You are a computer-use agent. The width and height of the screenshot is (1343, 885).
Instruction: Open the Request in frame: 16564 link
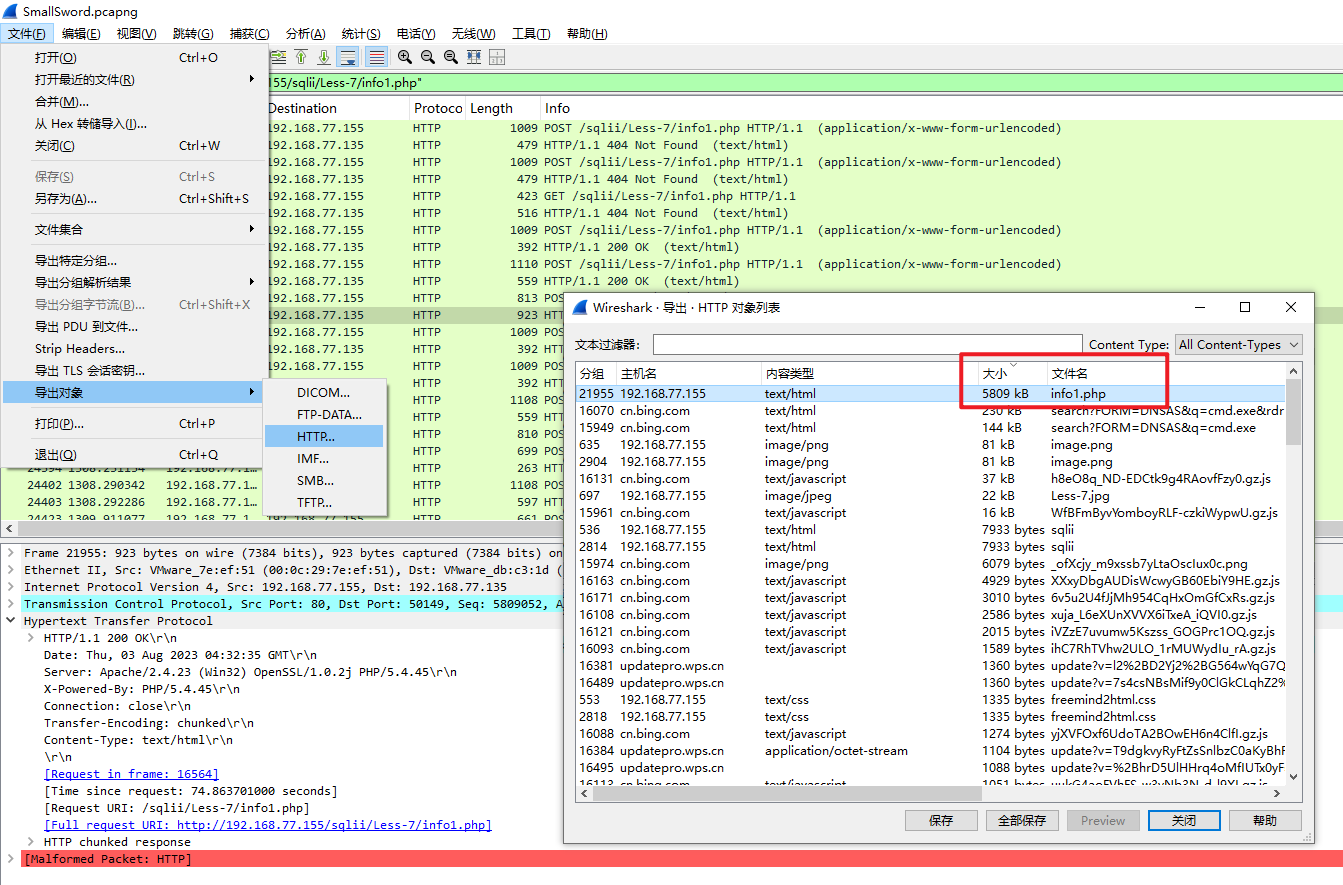[131, 774]
